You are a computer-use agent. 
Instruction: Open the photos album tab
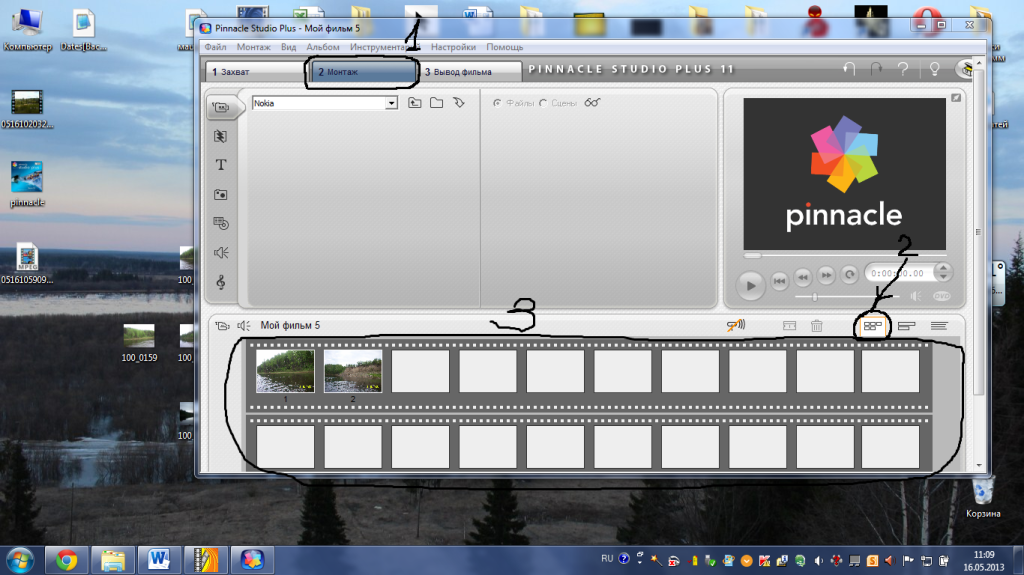coord(221,194)
